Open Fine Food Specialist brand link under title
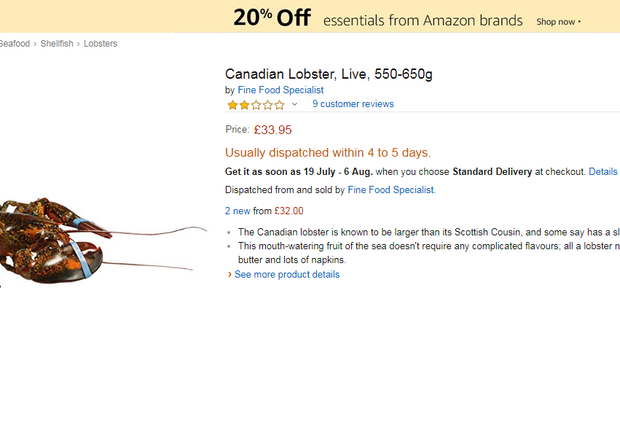Screen dimensions: 620x430 click(280, 90)
